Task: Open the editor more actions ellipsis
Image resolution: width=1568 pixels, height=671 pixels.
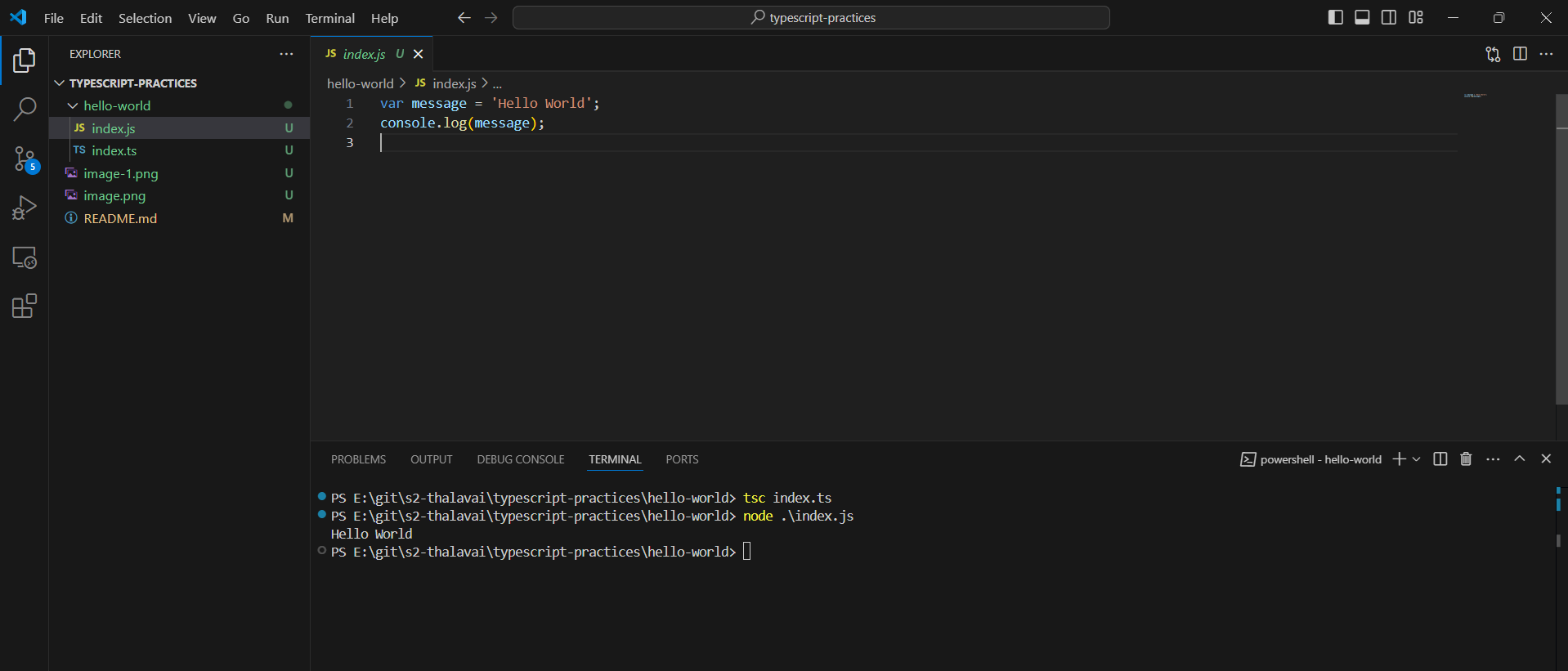Action: [1546, 54]
